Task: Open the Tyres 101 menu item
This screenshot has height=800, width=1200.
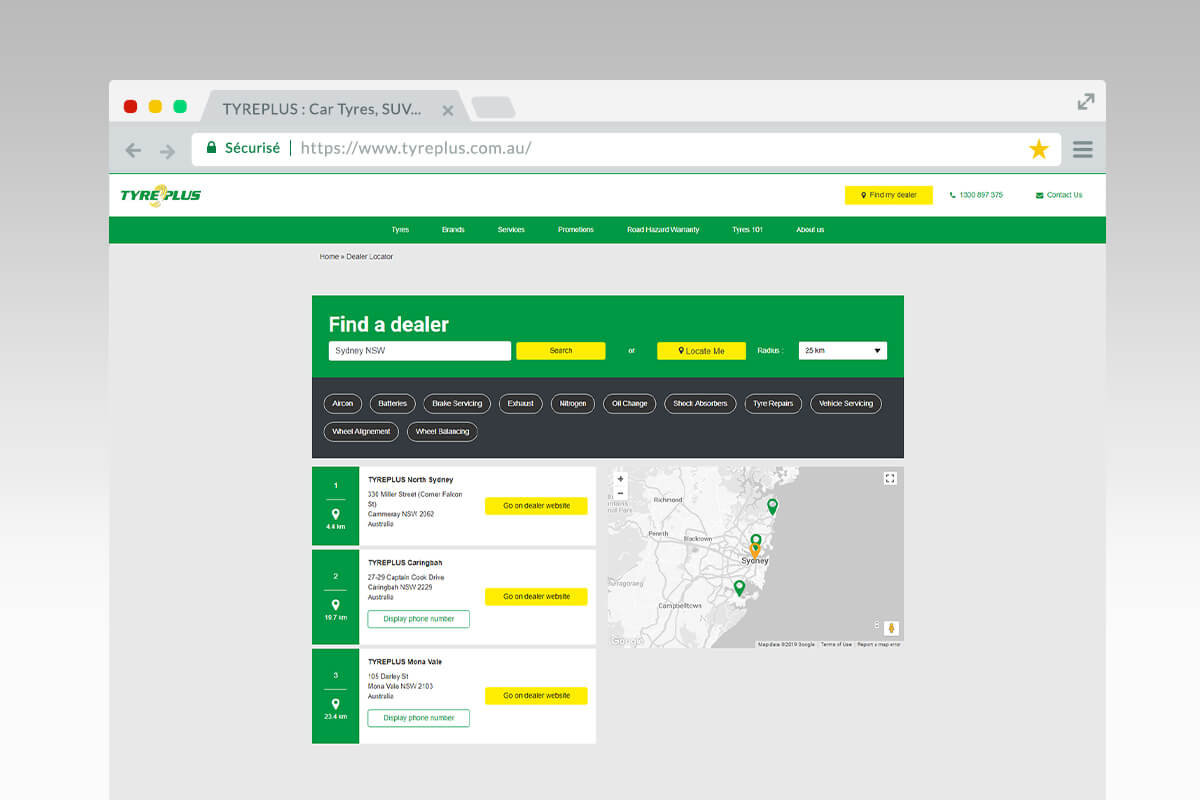Action: tap(747, 230)
